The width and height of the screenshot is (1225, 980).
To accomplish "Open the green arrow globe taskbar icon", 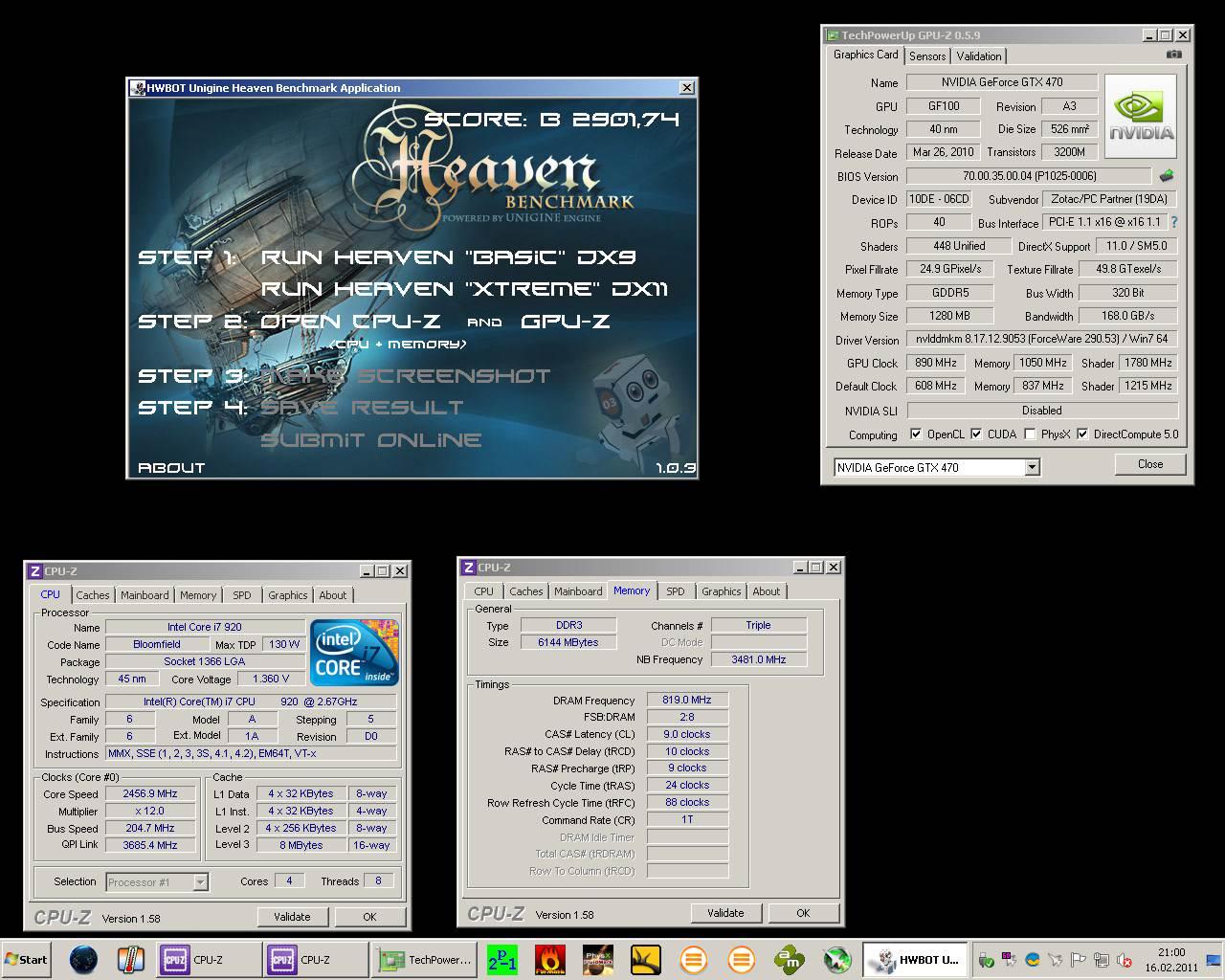I will [837, 960].
